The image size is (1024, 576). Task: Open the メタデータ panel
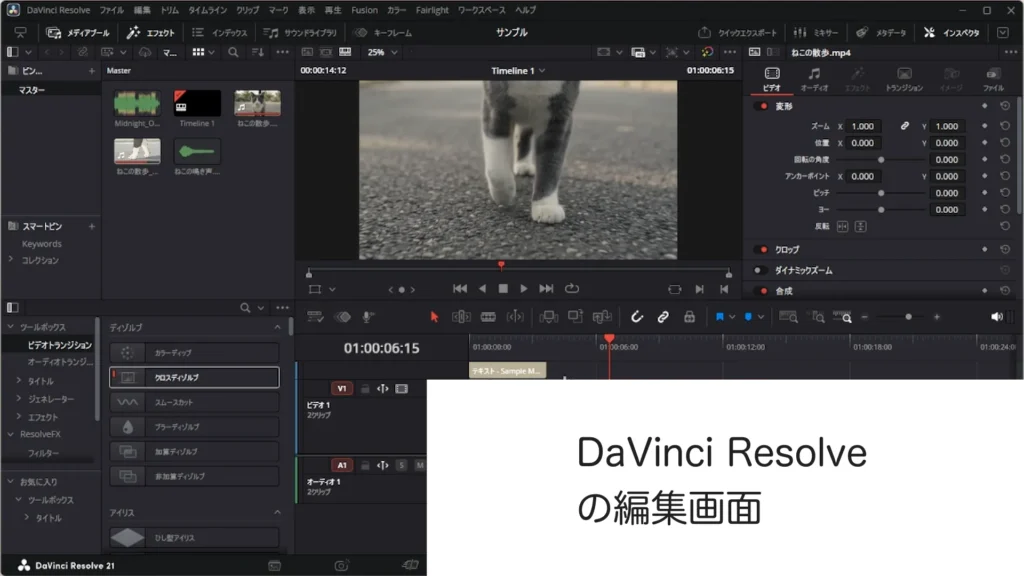(882, 33)
